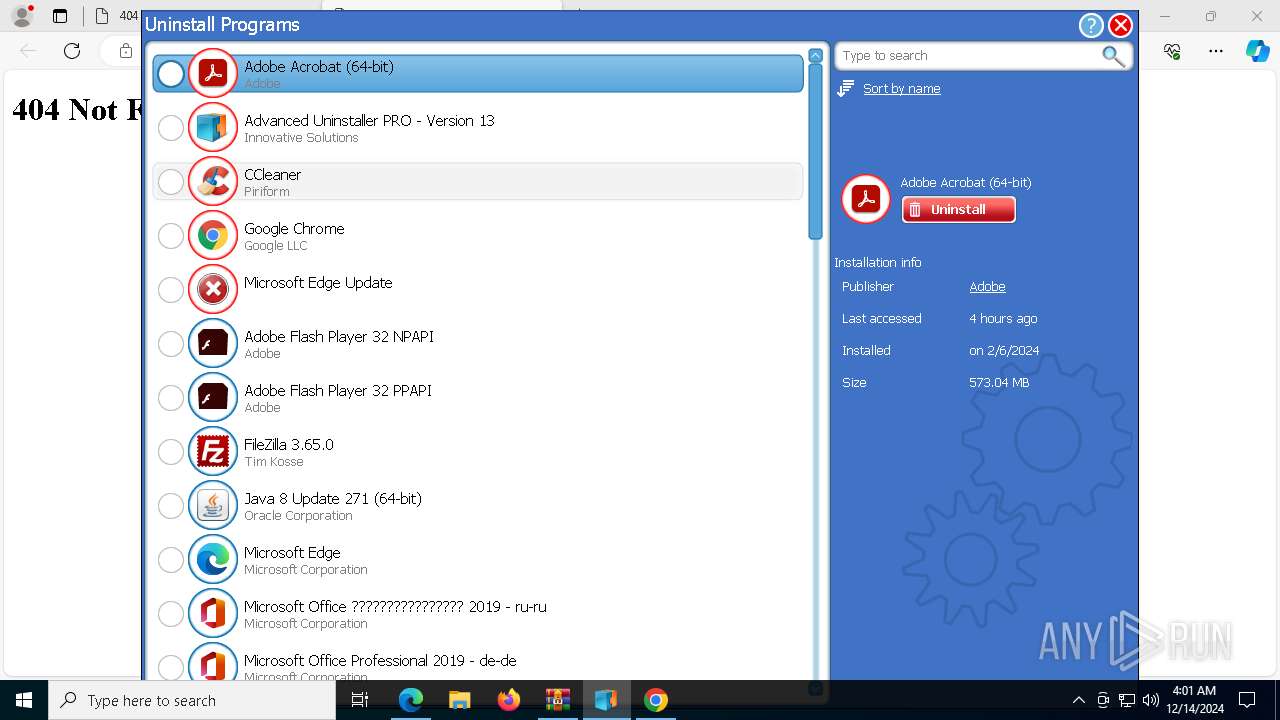Viewport: 1280px width, 720px height.
Task: Select the CCleaner program name
Action: click(x=272, y=175)
